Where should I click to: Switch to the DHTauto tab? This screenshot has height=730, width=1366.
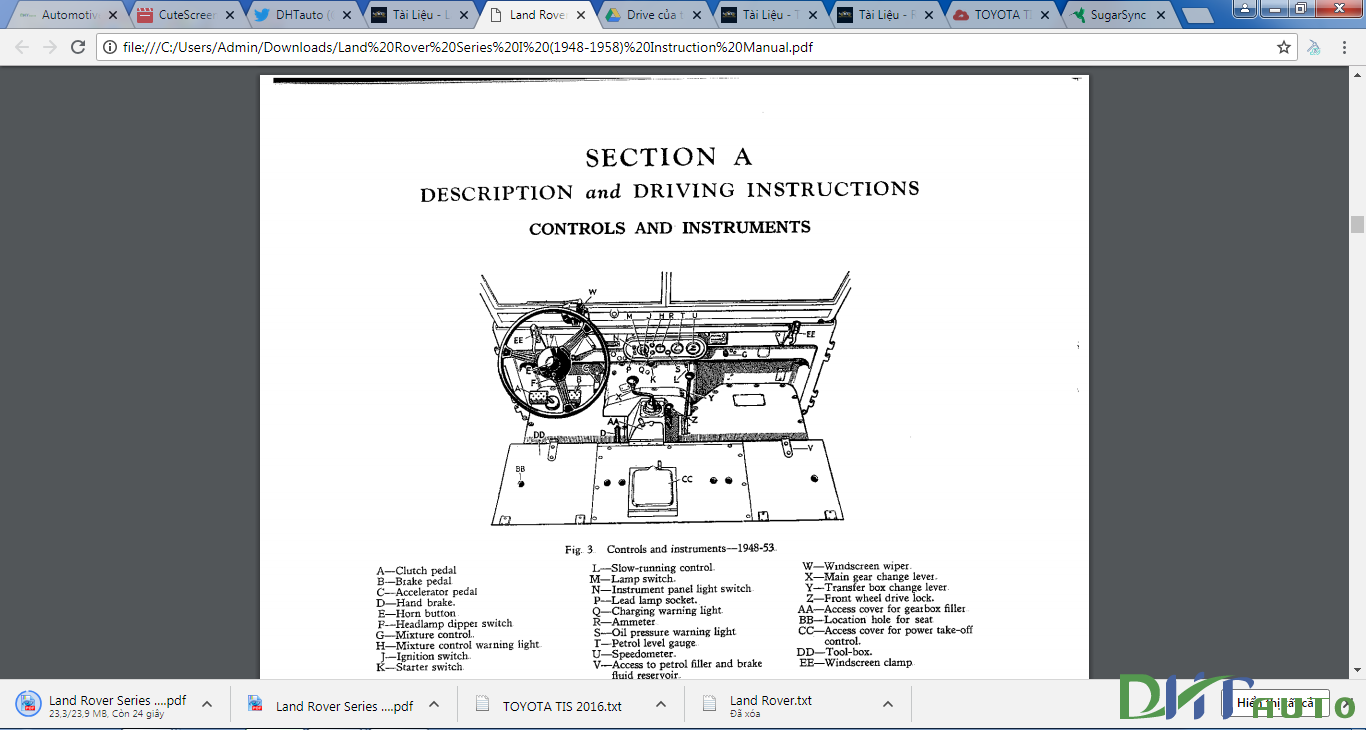[300, 15]
